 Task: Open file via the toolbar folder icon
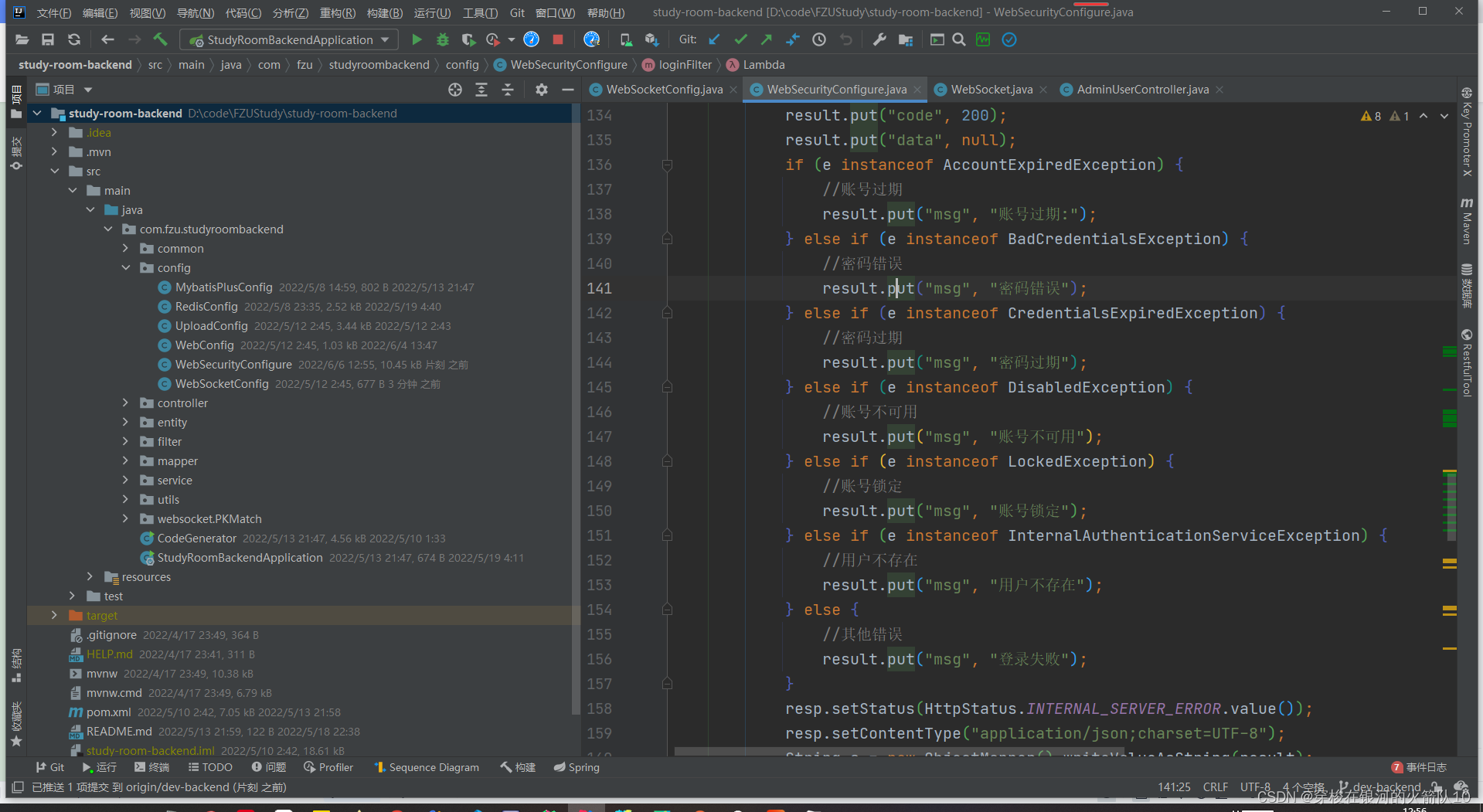[22, 39]
